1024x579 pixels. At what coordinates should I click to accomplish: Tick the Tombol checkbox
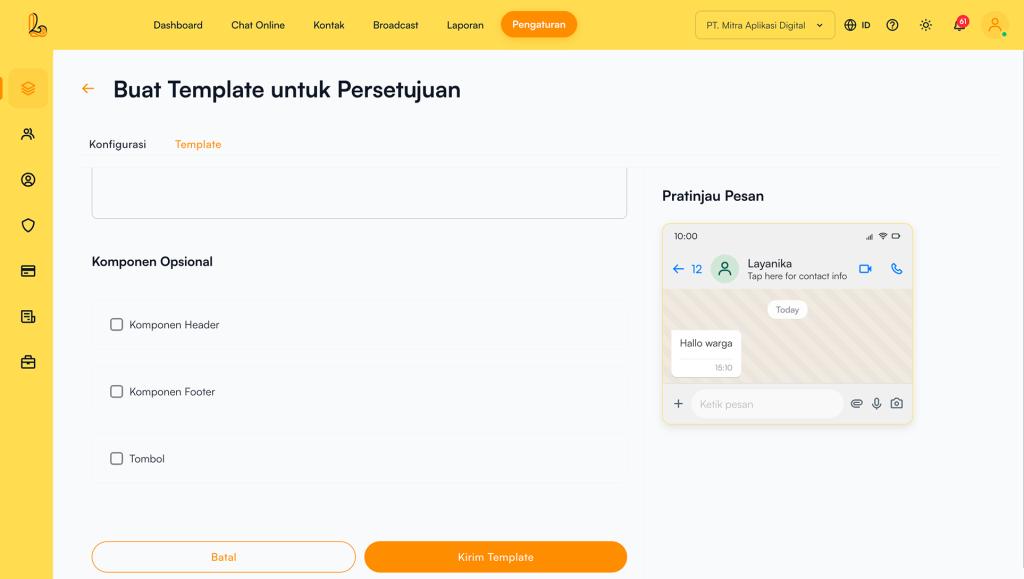click(x=117, y=459)
